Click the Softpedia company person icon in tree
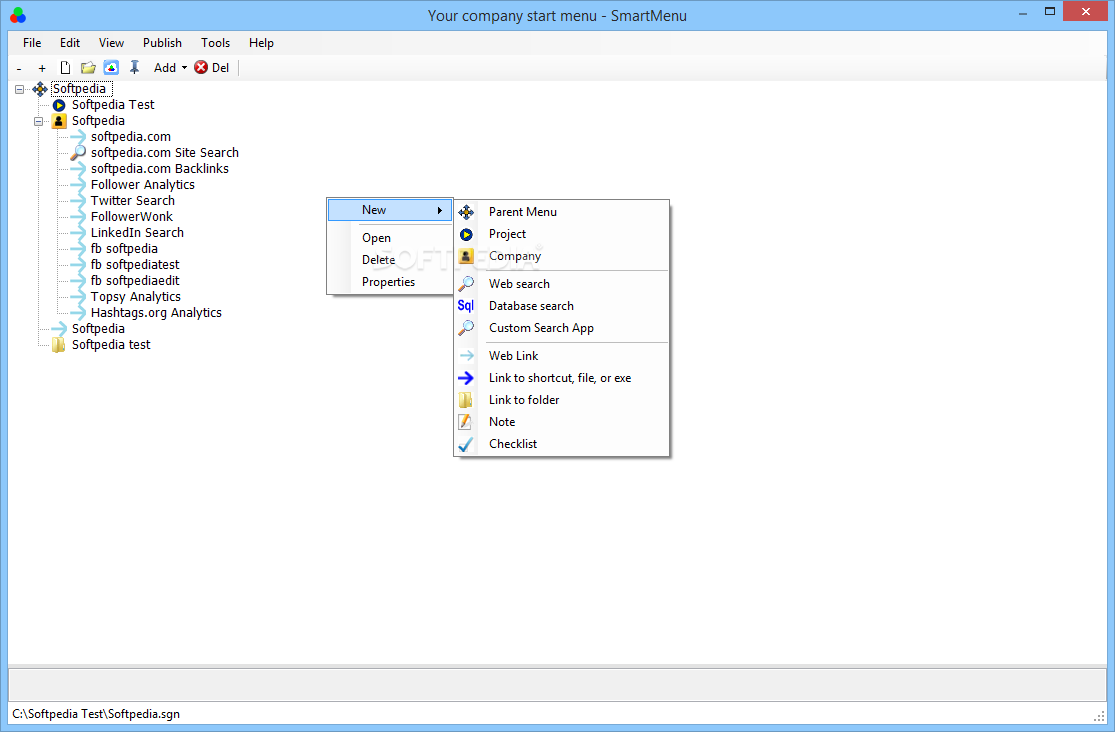Viewport: 1115px width, 732px height. (59, 121)
